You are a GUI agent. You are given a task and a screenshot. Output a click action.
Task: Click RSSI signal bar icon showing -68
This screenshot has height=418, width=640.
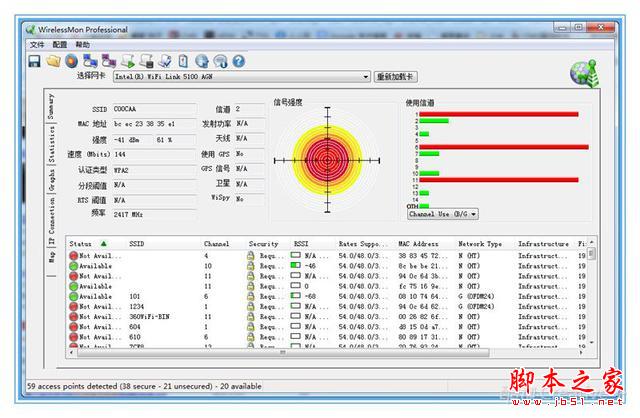(296, 296)
